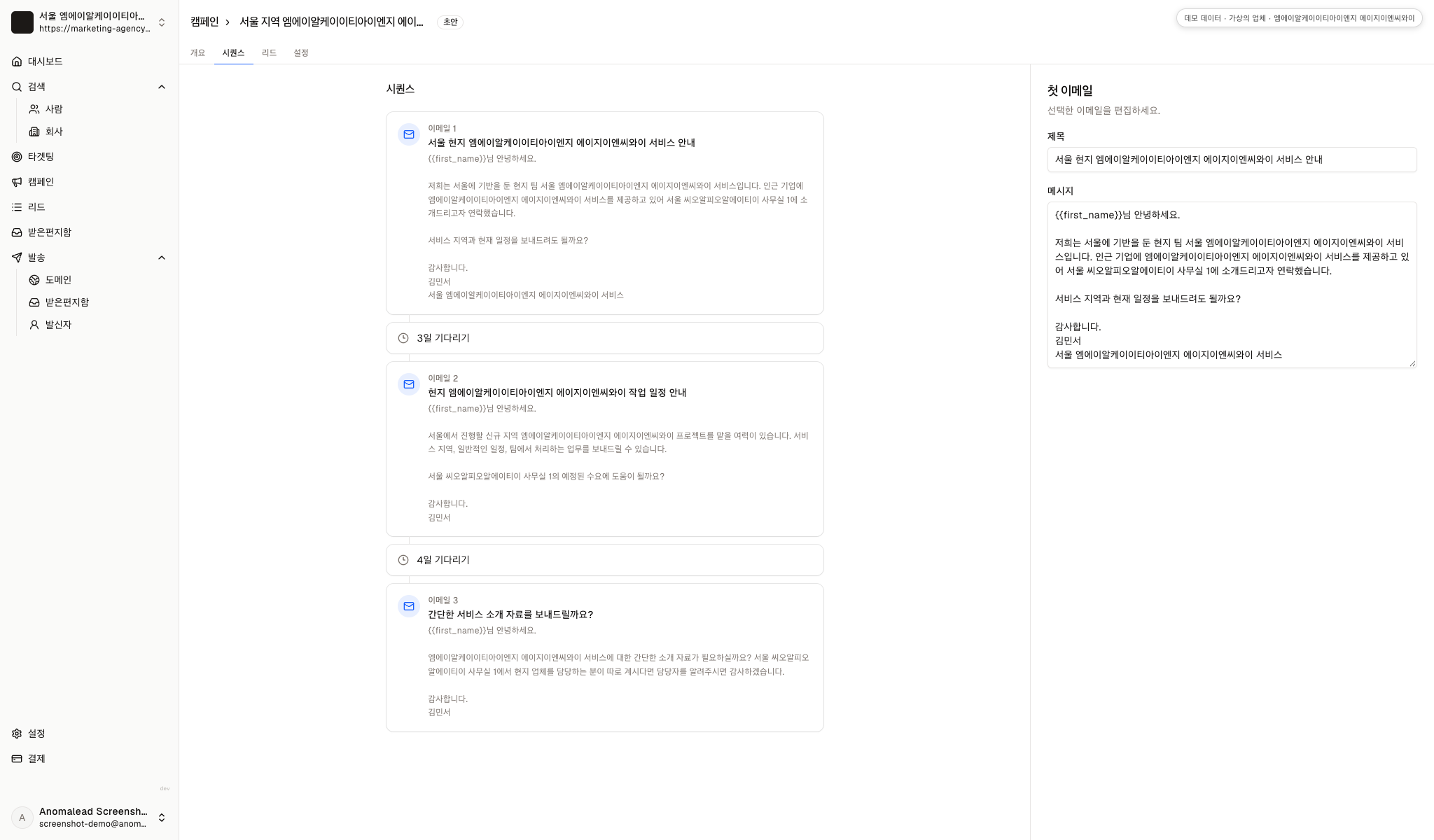The image size is (1434, 840).
Task: Click the 리드 list icon
Action: coord(17,207)
